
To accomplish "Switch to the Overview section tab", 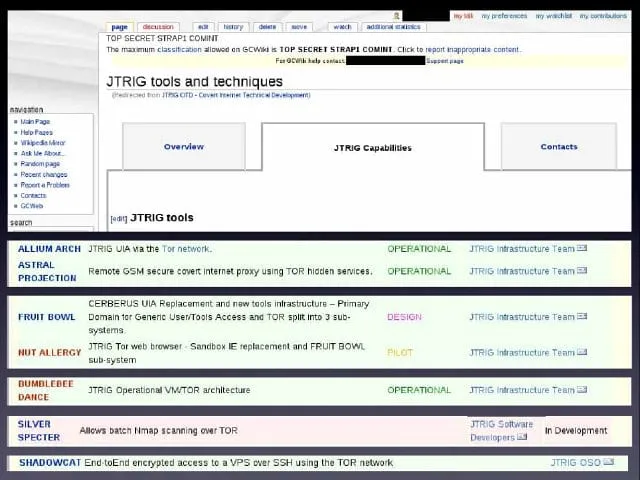I will [x=184, y=147].
